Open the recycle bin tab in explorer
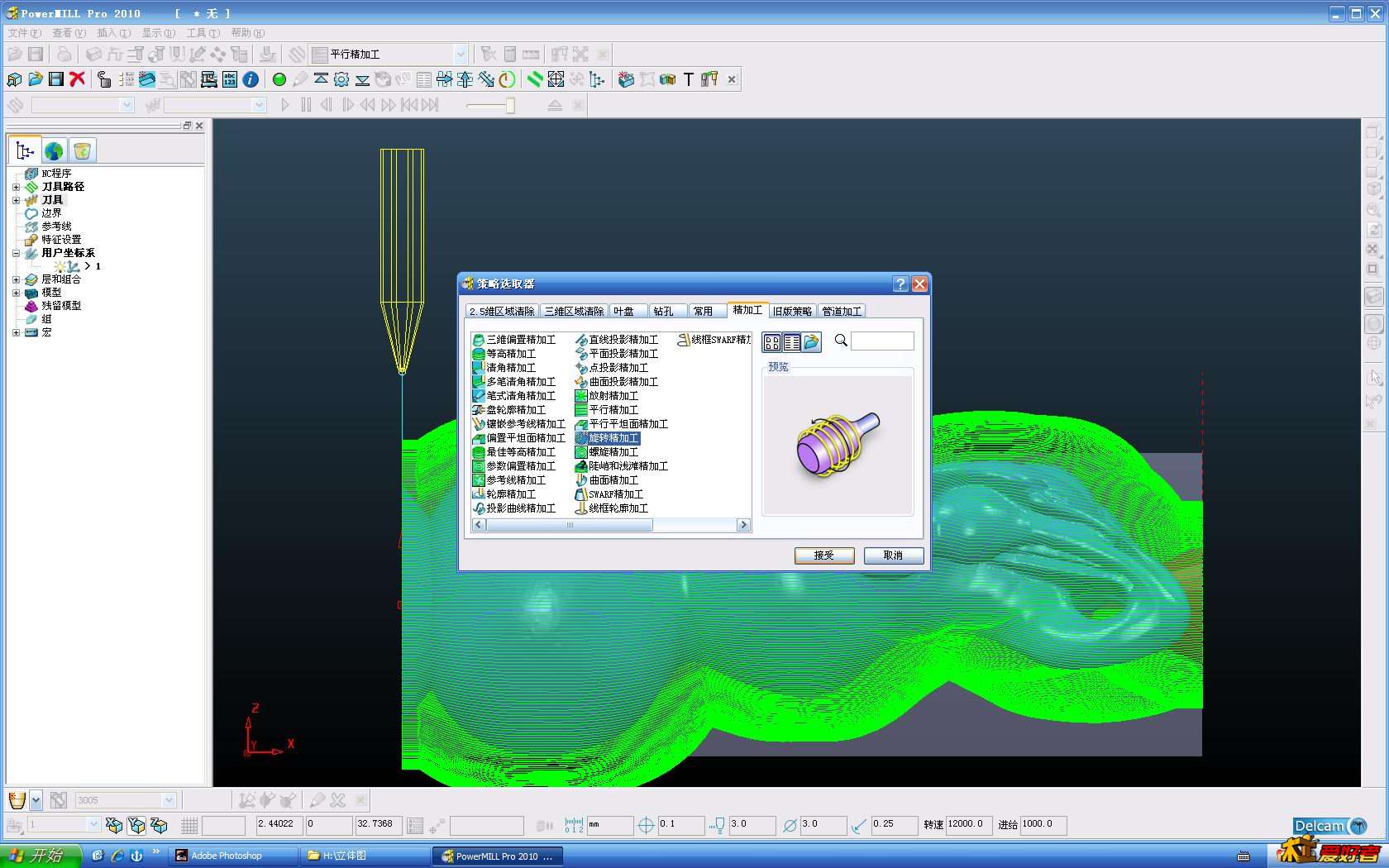The width and height of the screenshot is (1389, 868). click(x=82, y=150)
